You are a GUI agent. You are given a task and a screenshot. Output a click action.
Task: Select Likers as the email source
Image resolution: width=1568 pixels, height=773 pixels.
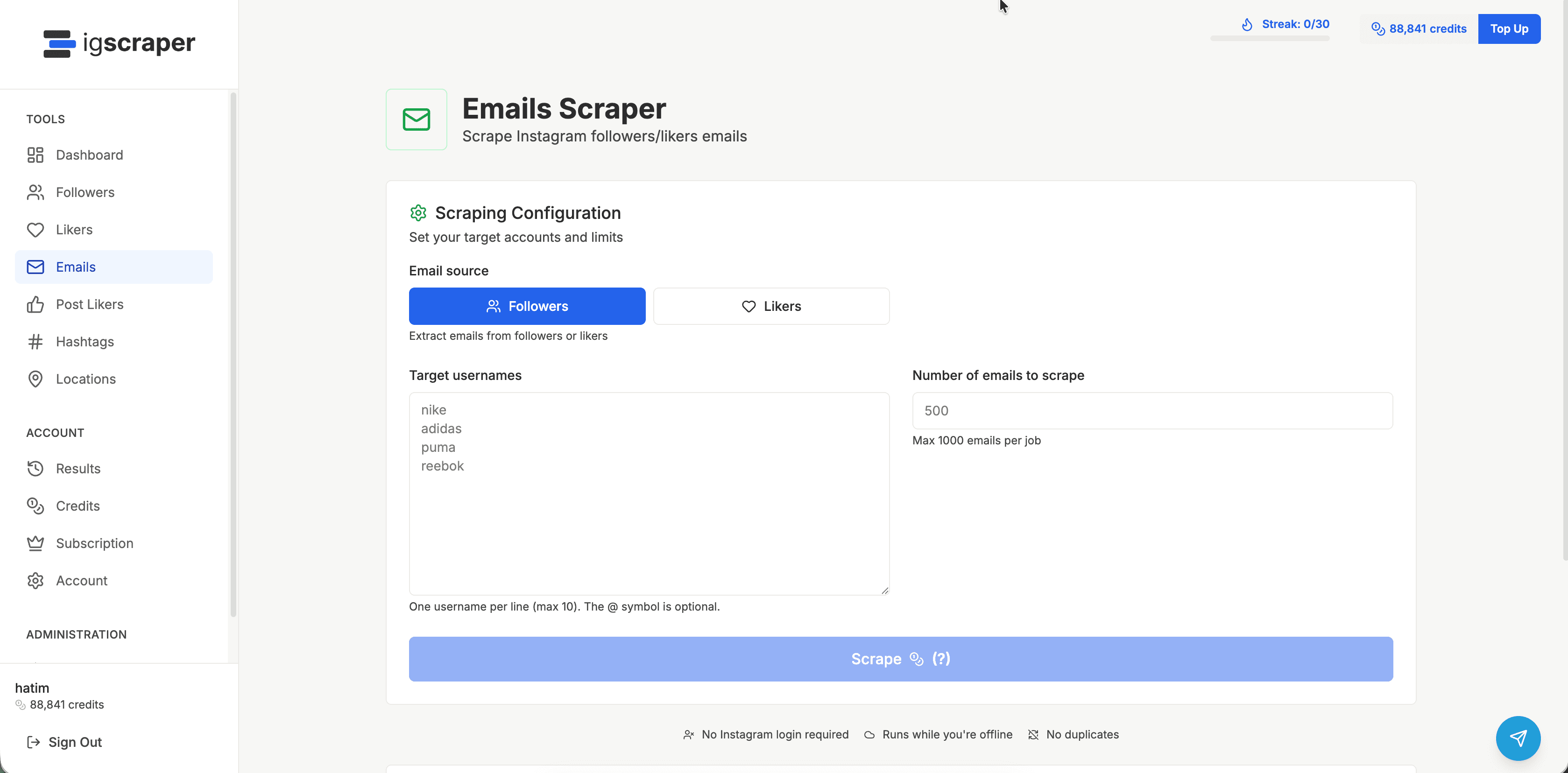(771, 306)
